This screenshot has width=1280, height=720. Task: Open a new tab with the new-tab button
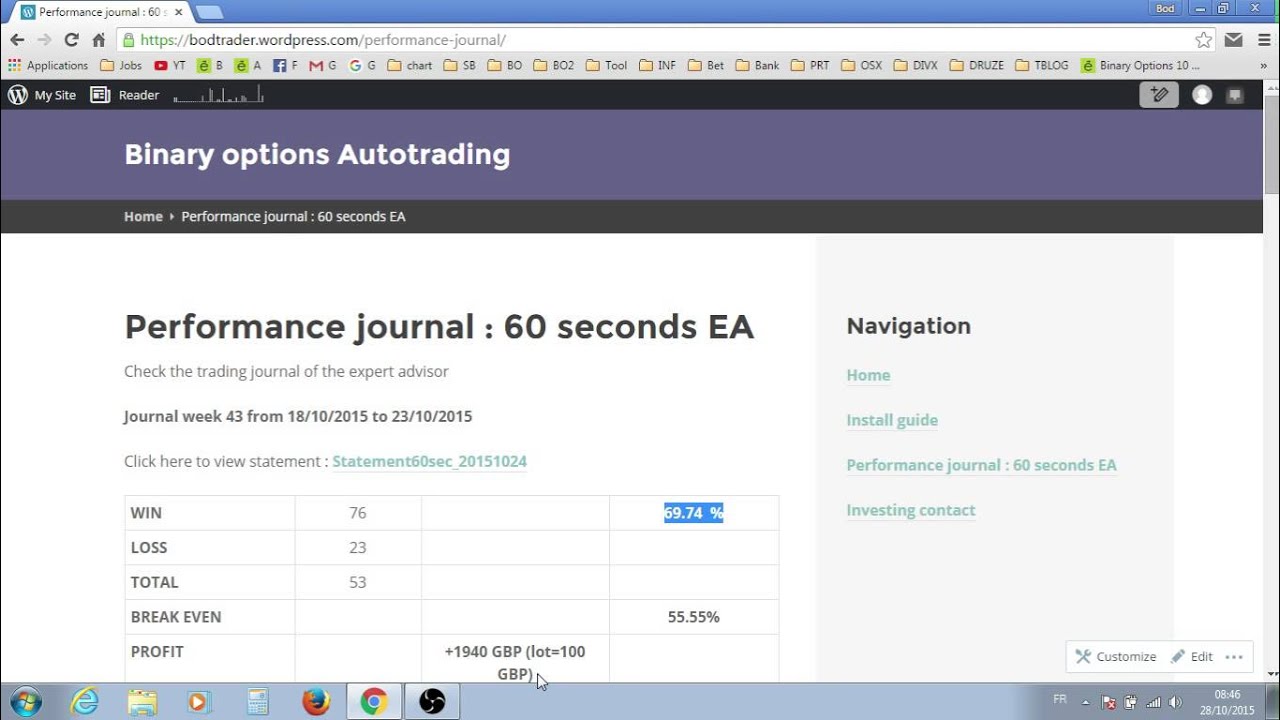(x=210, y=12)
